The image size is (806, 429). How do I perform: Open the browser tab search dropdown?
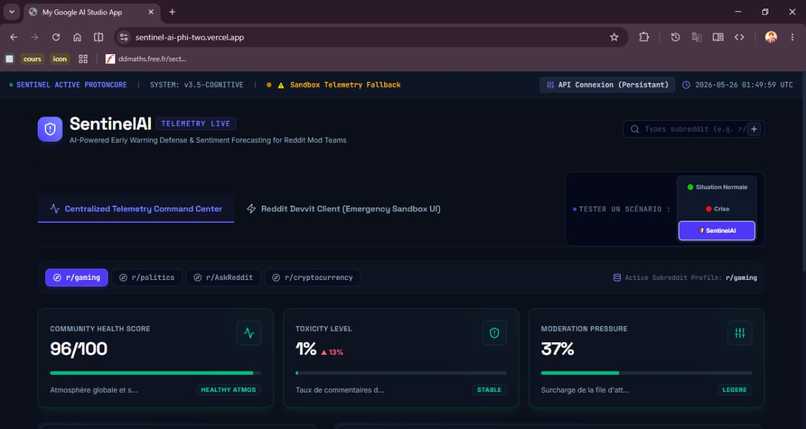point(12,12)
